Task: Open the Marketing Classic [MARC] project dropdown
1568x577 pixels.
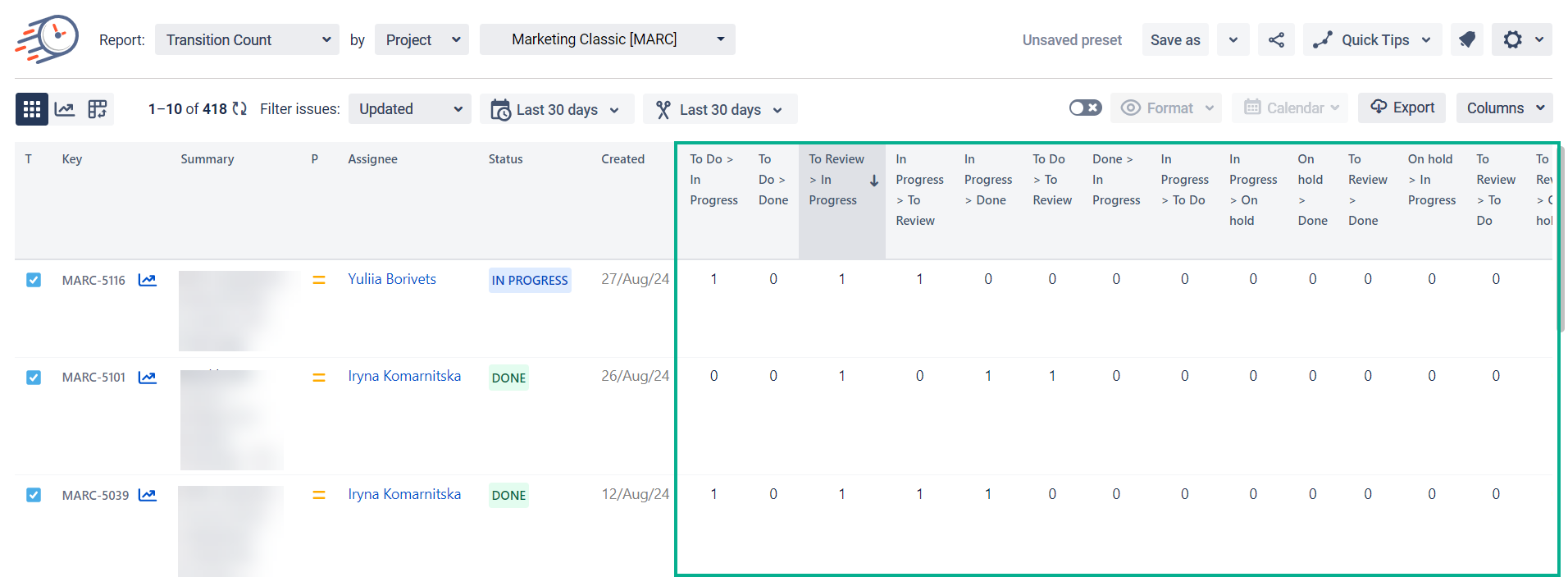Action: (607, 39)
